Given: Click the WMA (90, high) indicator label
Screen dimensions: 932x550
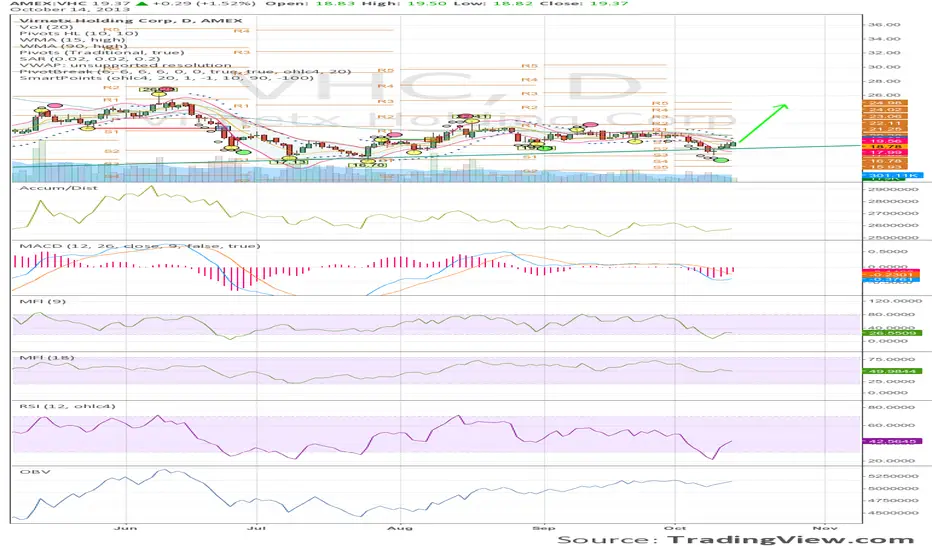Looking at the screenshot, I should point(73,46).
